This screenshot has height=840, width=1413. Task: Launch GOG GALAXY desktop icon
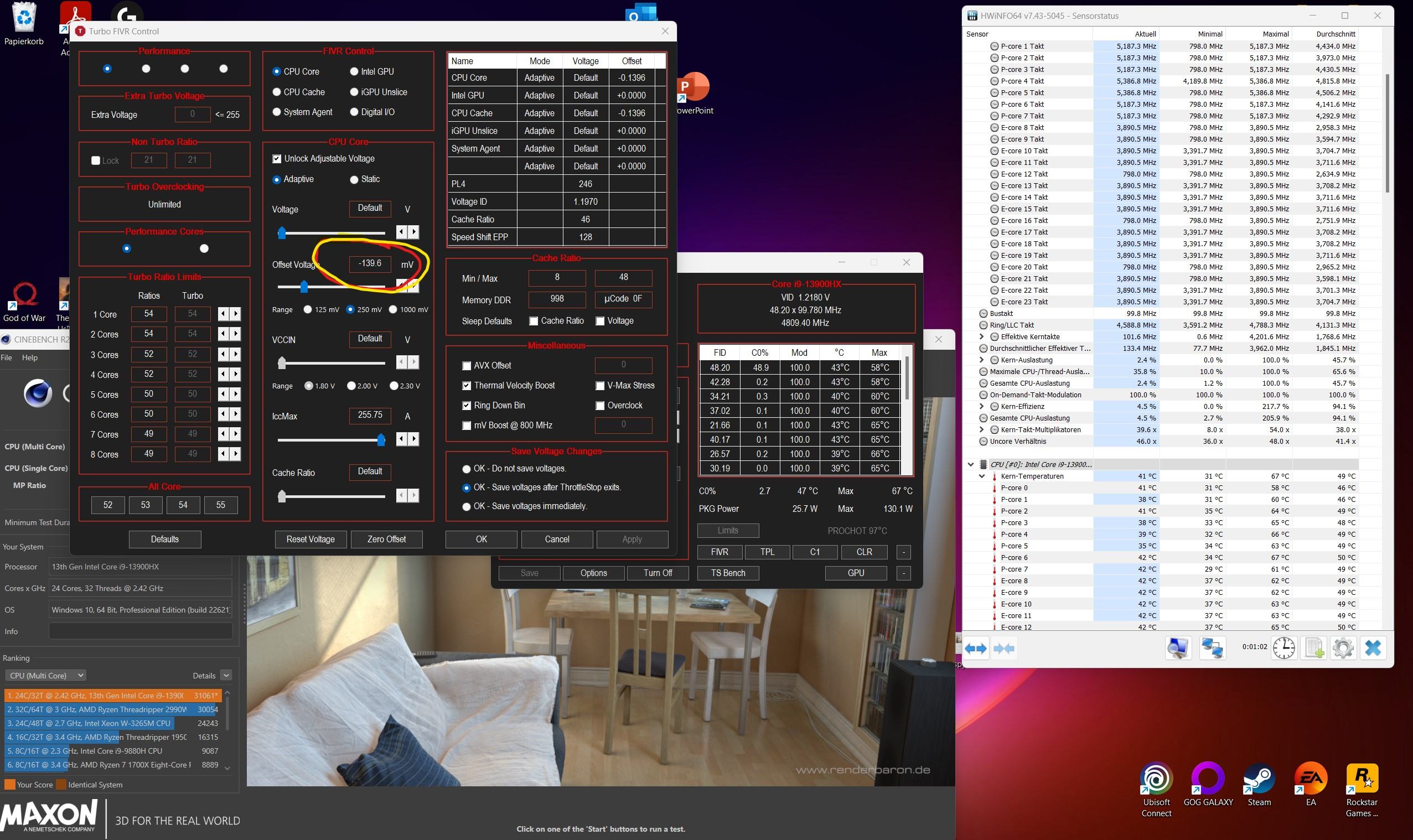coord(1208,785)
